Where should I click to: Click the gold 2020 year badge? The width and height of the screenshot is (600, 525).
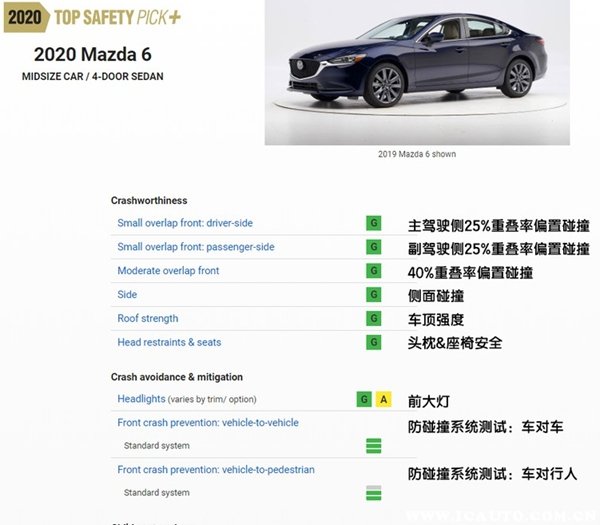(x=25, y=19)
